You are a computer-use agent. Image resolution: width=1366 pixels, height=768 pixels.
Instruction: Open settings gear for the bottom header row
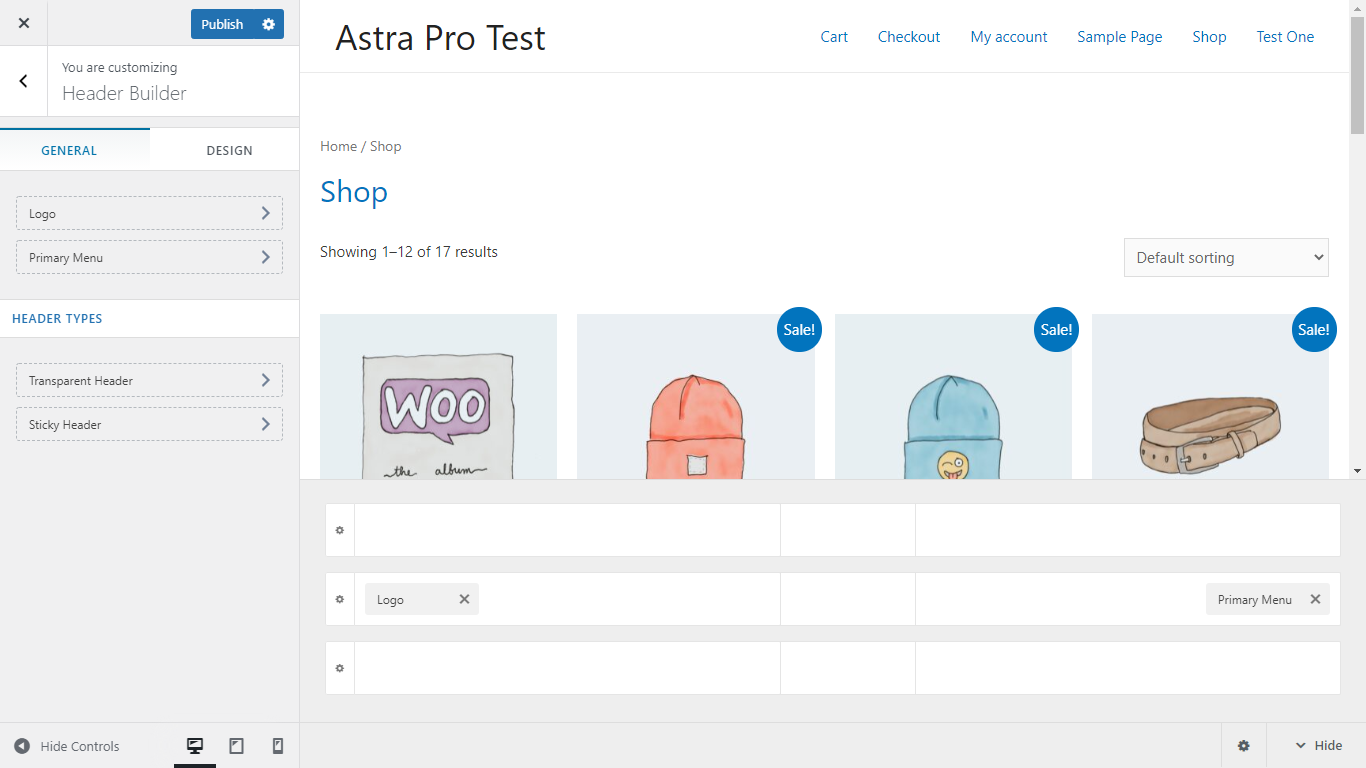click(x=340, y=668)
